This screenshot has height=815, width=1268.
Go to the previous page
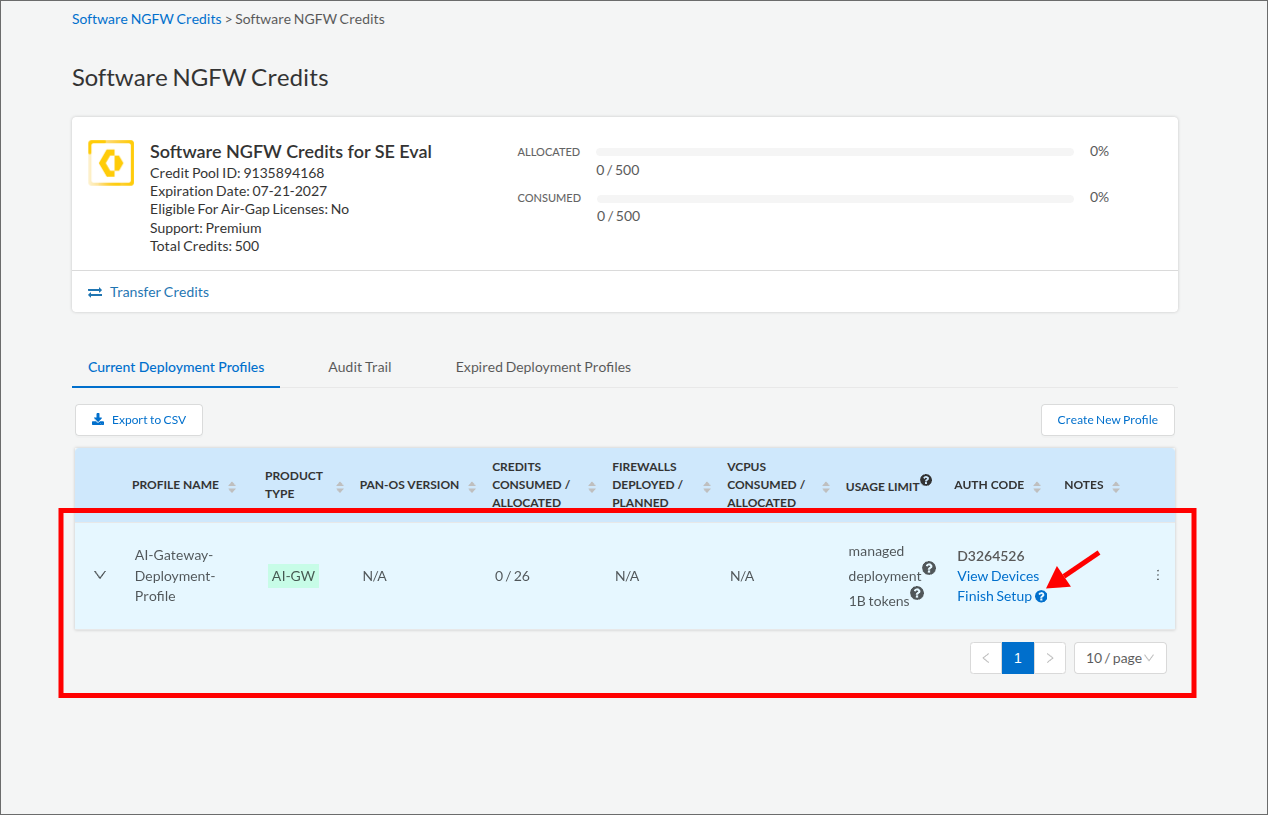coord(986,658)
